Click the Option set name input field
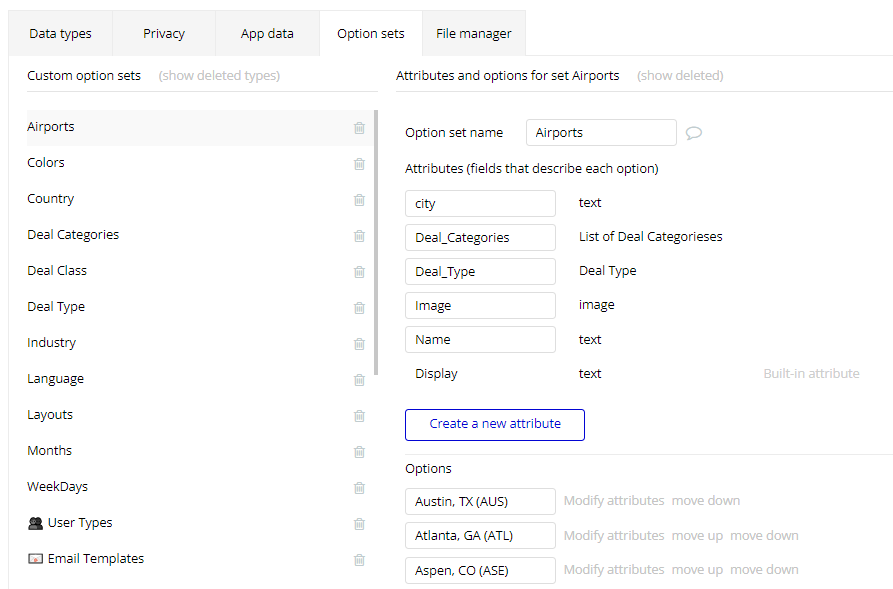This screenshot has width=893, height=589. click(601, 133)
